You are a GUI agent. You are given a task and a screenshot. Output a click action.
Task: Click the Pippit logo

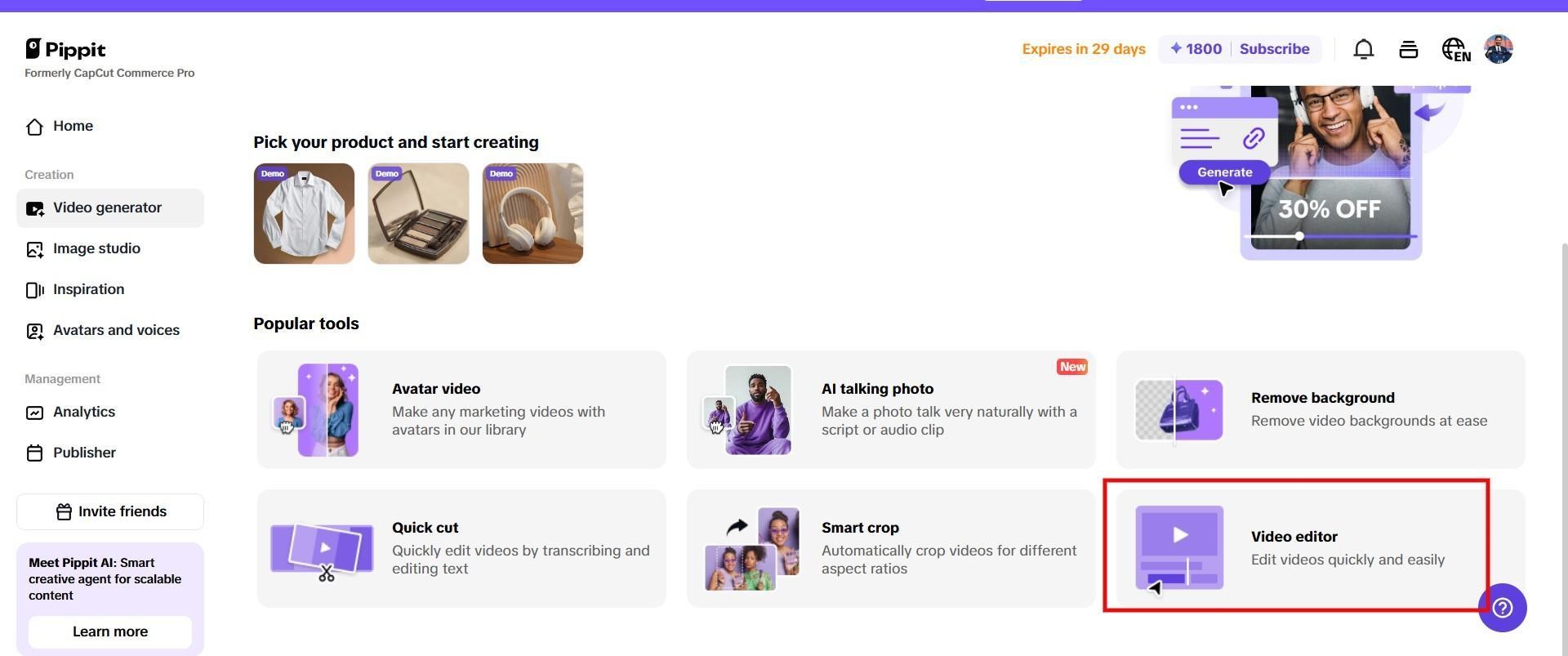pos(66,49)
